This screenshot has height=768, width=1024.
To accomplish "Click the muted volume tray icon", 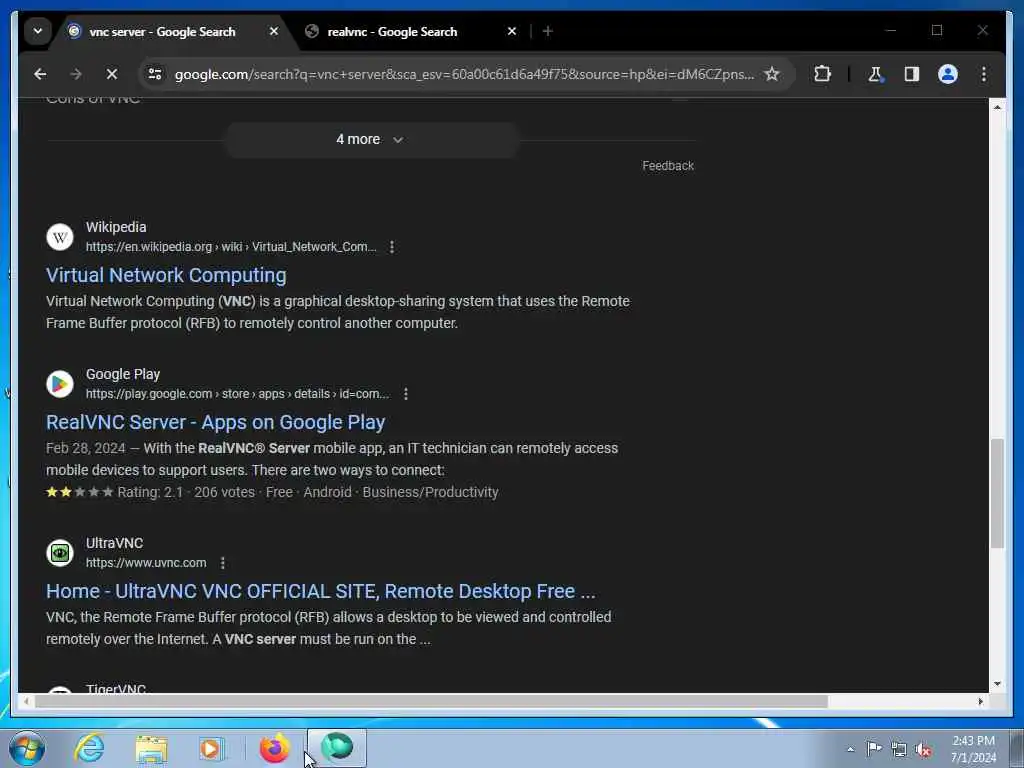I will point(923,750).
